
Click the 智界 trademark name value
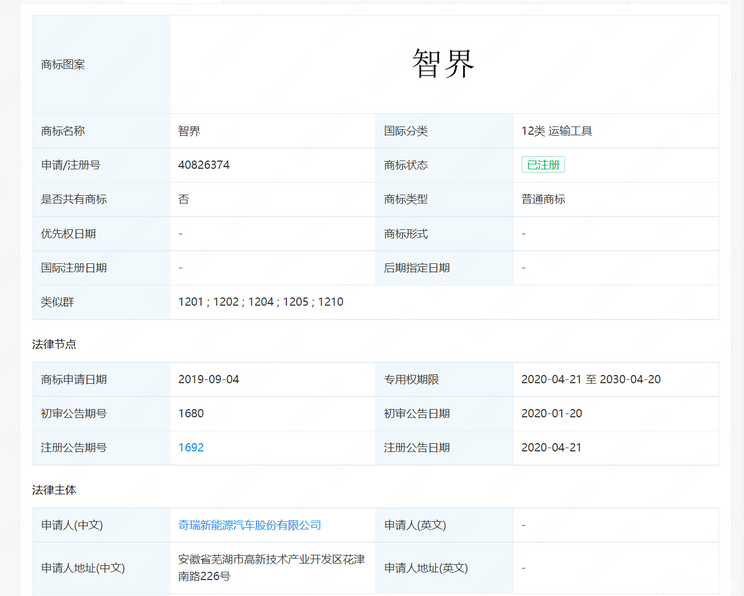point(189,131)
